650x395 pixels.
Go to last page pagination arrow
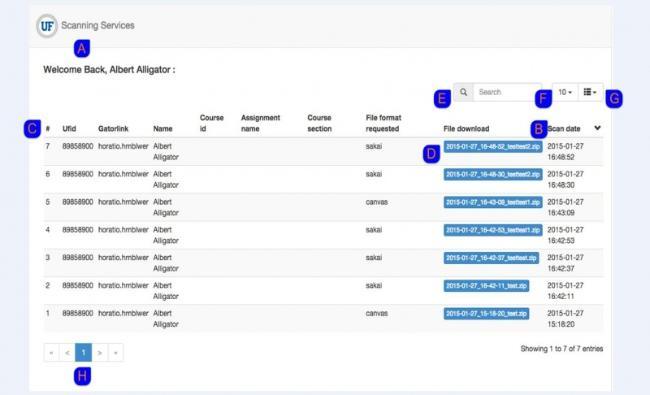(116, 353)
